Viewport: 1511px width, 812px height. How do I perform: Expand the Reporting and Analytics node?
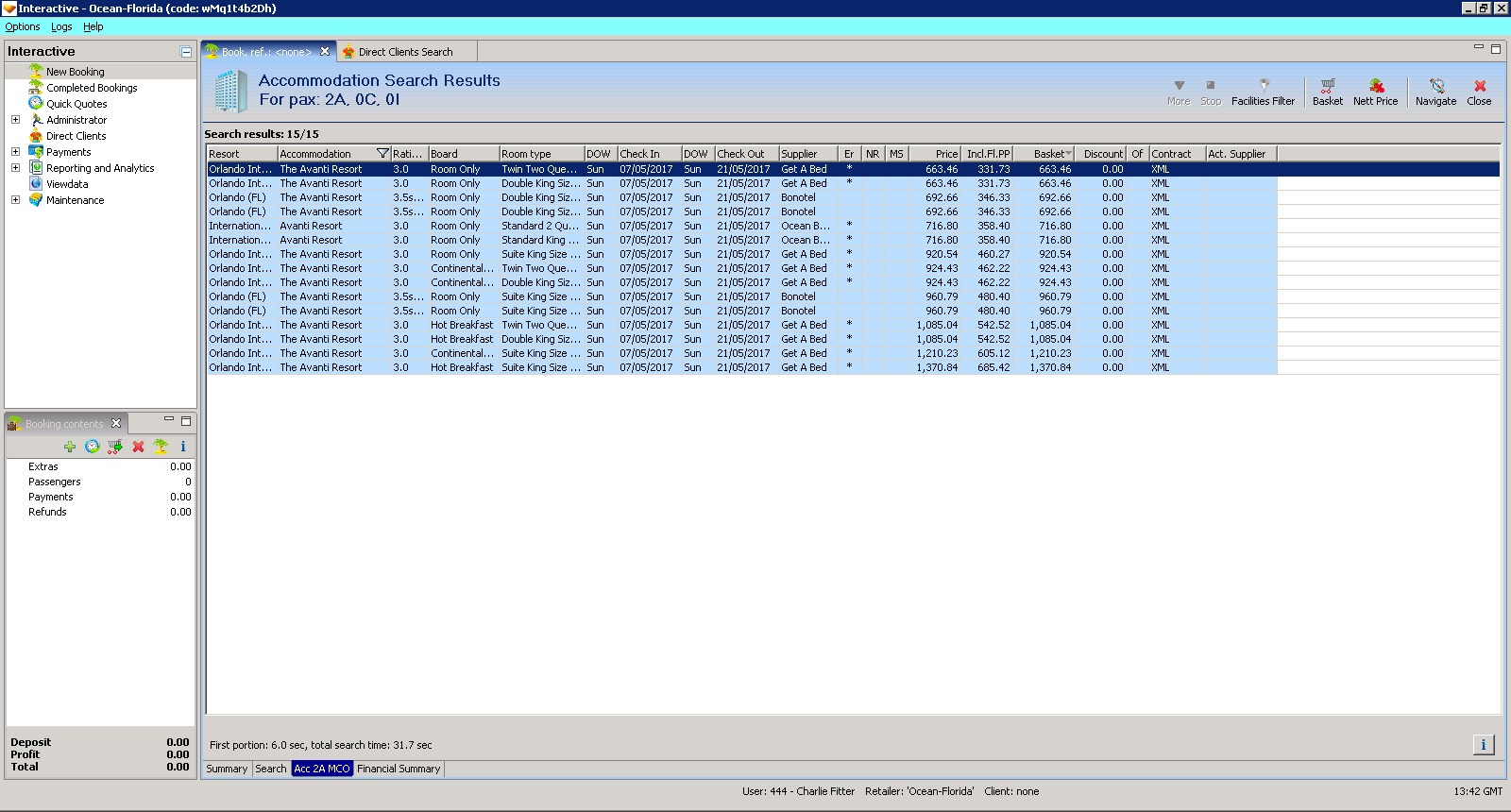point(15,168)
